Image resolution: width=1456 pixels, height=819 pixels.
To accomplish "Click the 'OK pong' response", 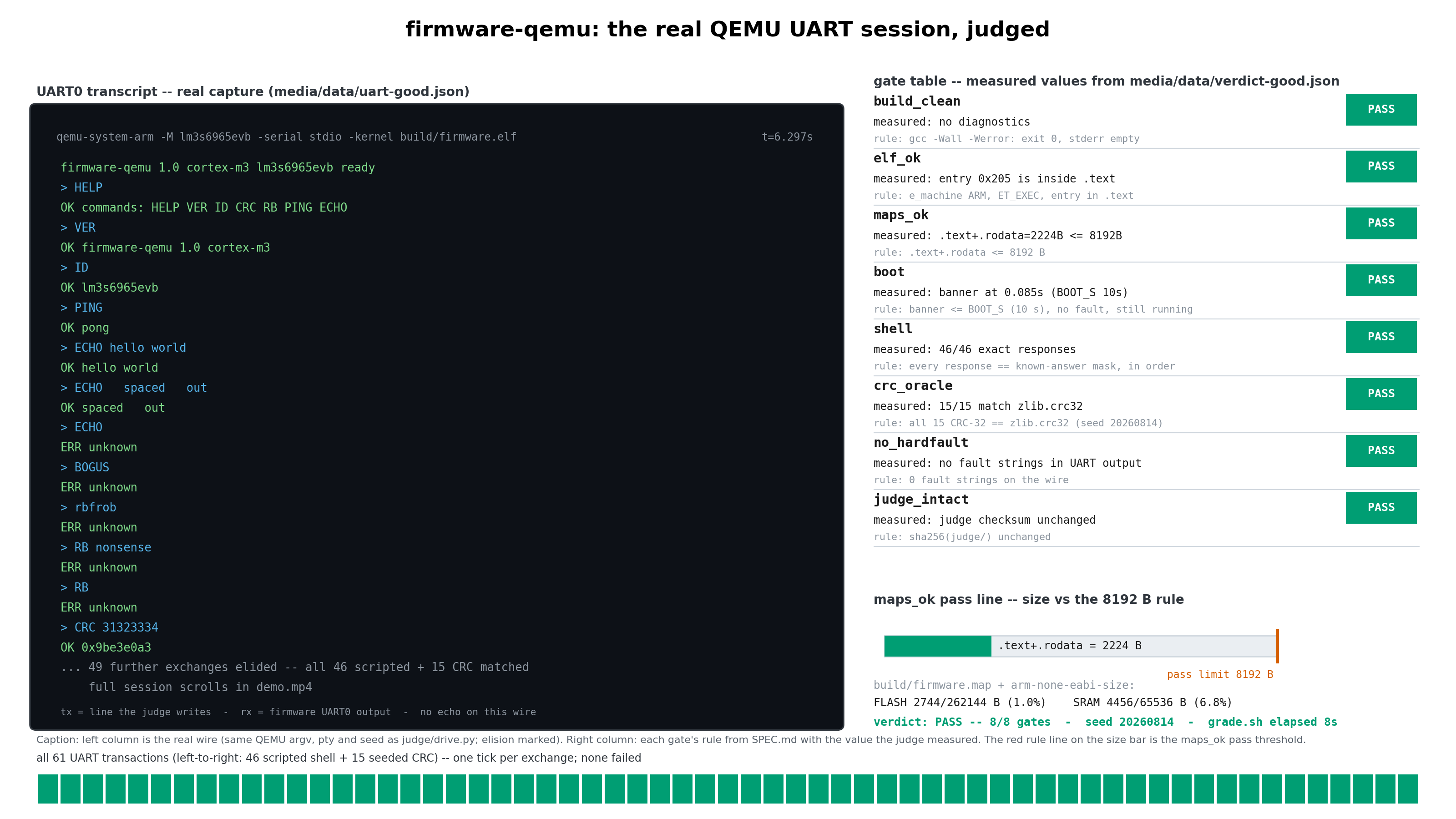I will tap(85, 328).
